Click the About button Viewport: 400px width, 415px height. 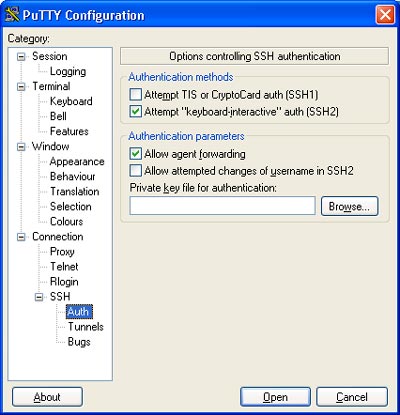(x=47, y=397)
